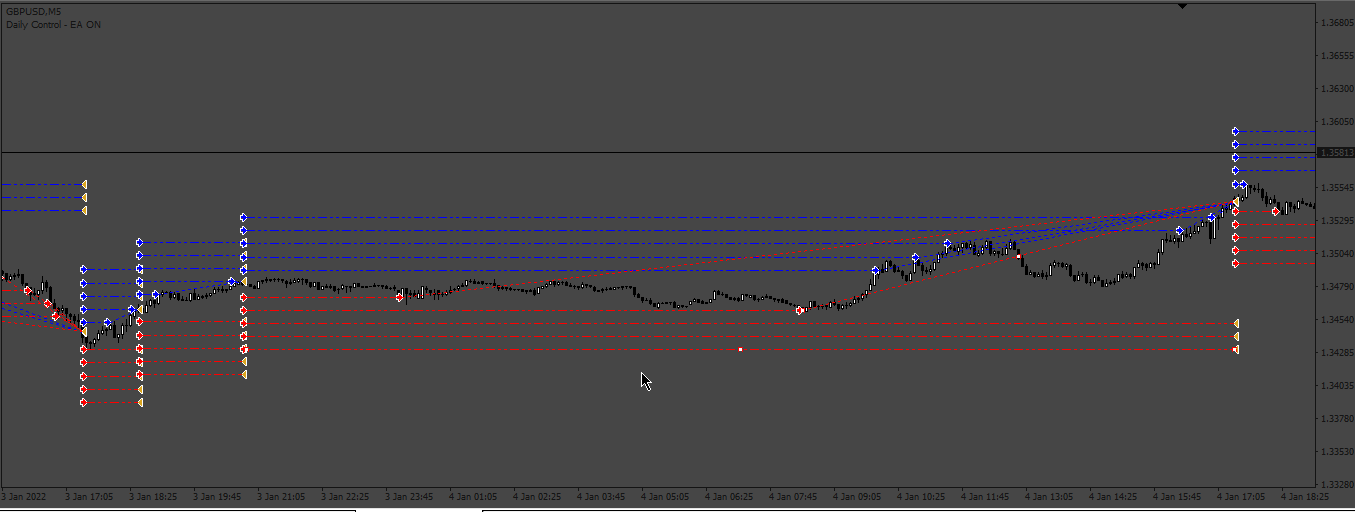Select the bottom red arrow in the 3 Jan 17:05 column
The width and height of the screenshot is (1355, 512).
pos(83,403)
